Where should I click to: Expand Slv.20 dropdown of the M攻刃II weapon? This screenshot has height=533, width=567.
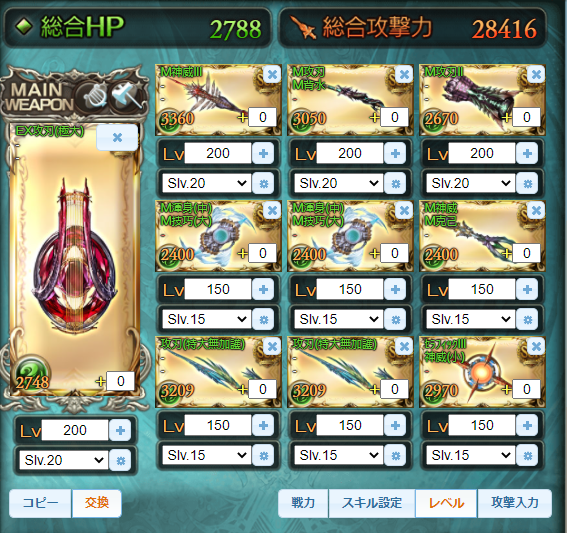coord(470,183)
